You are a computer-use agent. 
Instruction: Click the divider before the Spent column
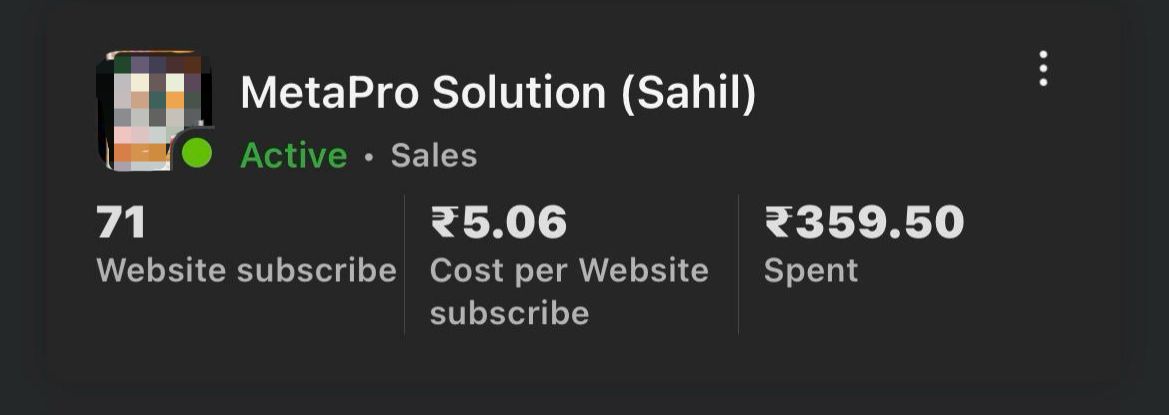click(738, 264)
